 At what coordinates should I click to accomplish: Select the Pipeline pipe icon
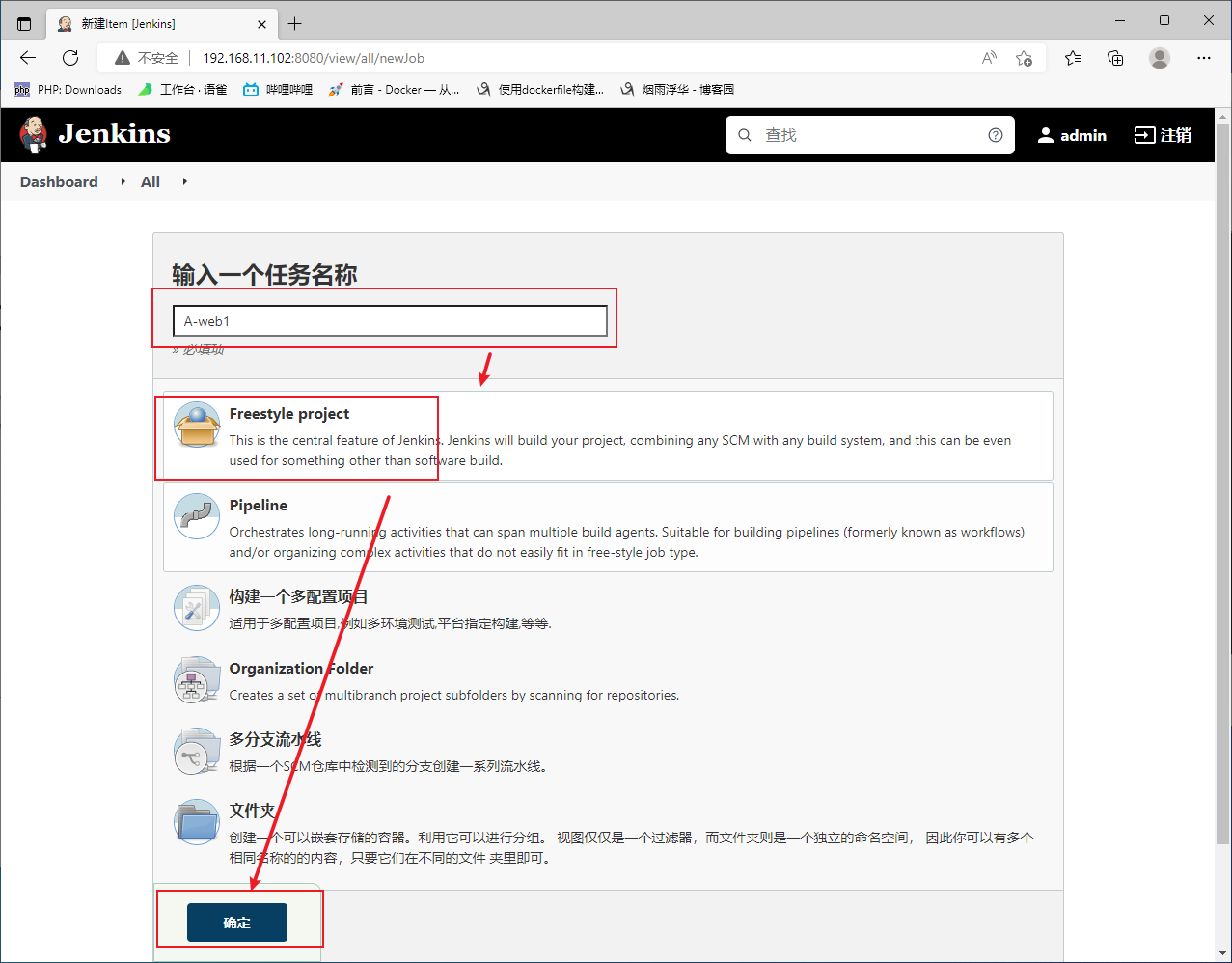tap(197, 517)
